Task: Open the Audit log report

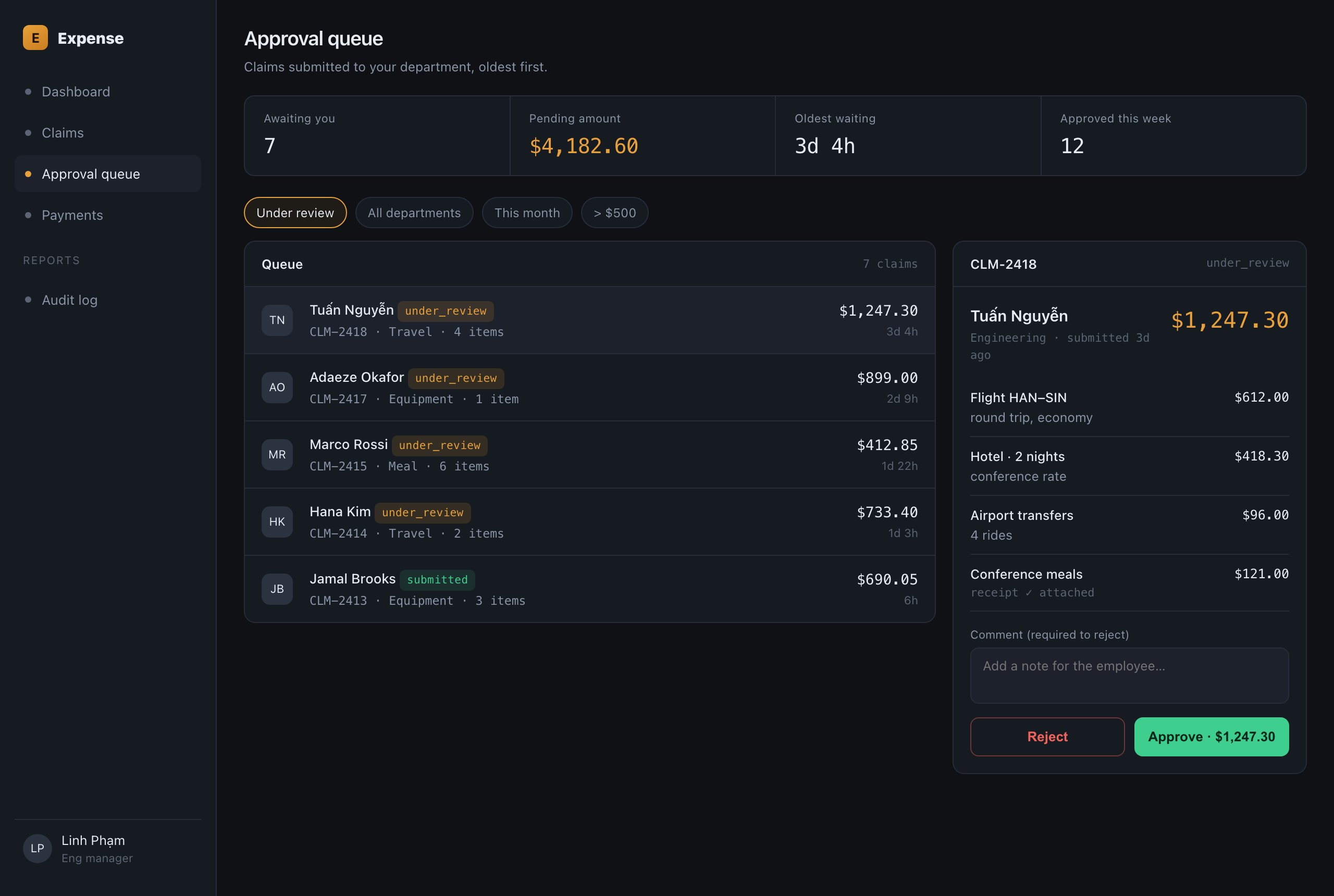Action: click(x=107, y=300)
